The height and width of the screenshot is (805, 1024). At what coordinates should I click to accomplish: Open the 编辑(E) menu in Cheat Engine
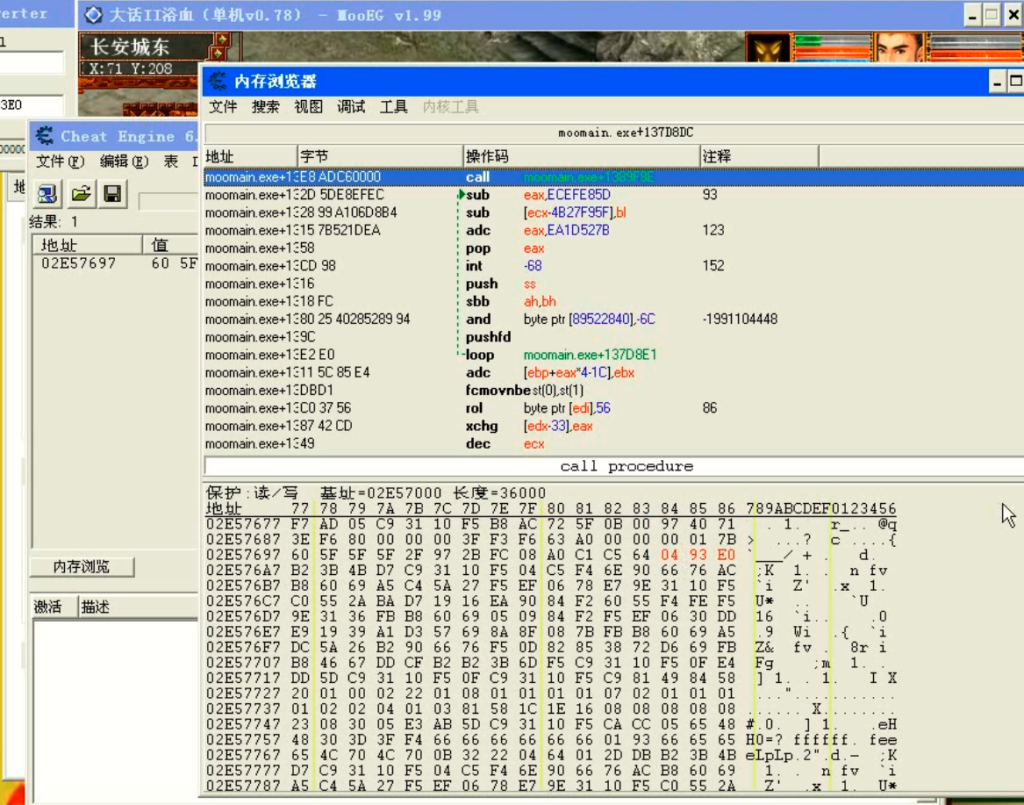coord(124,161)
